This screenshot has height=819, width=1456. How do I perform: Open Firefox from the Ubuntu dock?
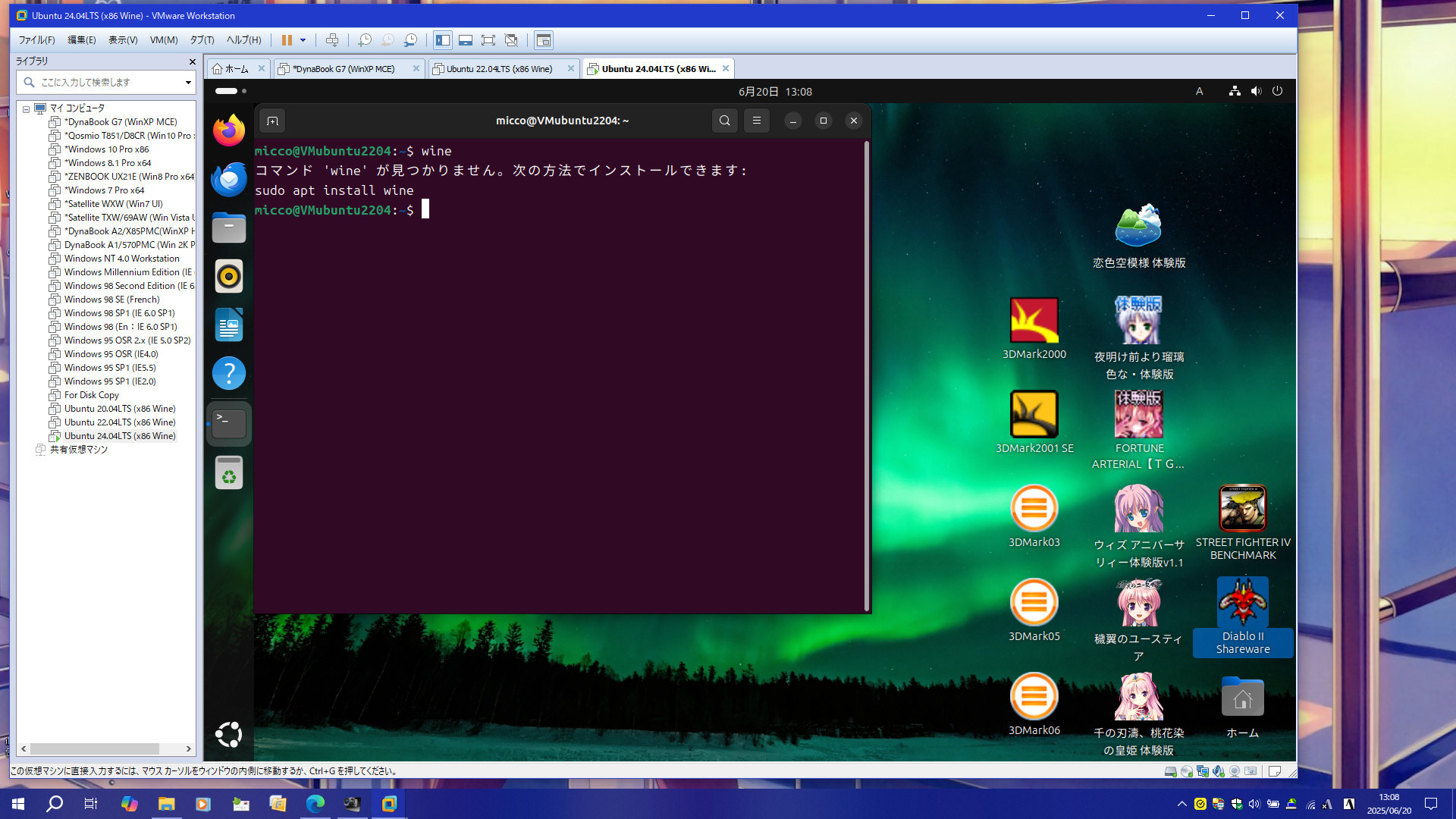228,130
